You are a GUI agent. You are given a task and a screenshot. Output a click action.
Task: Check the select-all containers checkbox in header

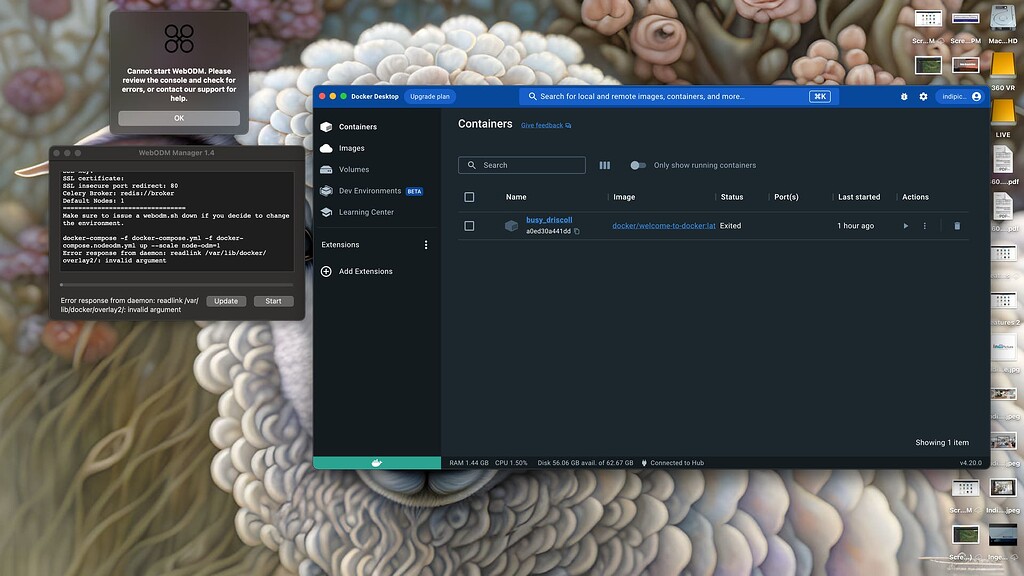tap(469, 197)
